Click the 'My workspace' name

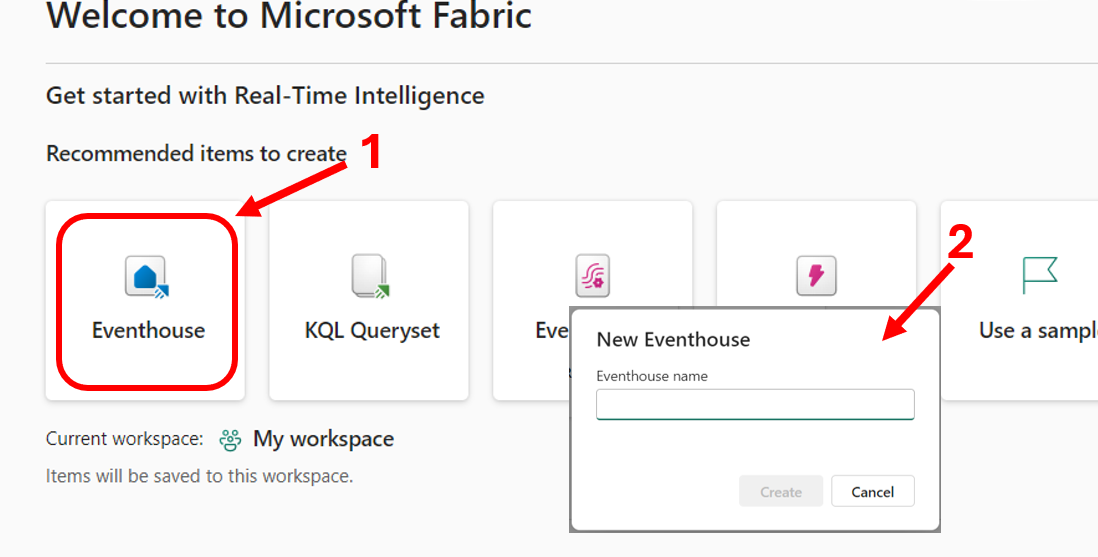tap(323, 439)
